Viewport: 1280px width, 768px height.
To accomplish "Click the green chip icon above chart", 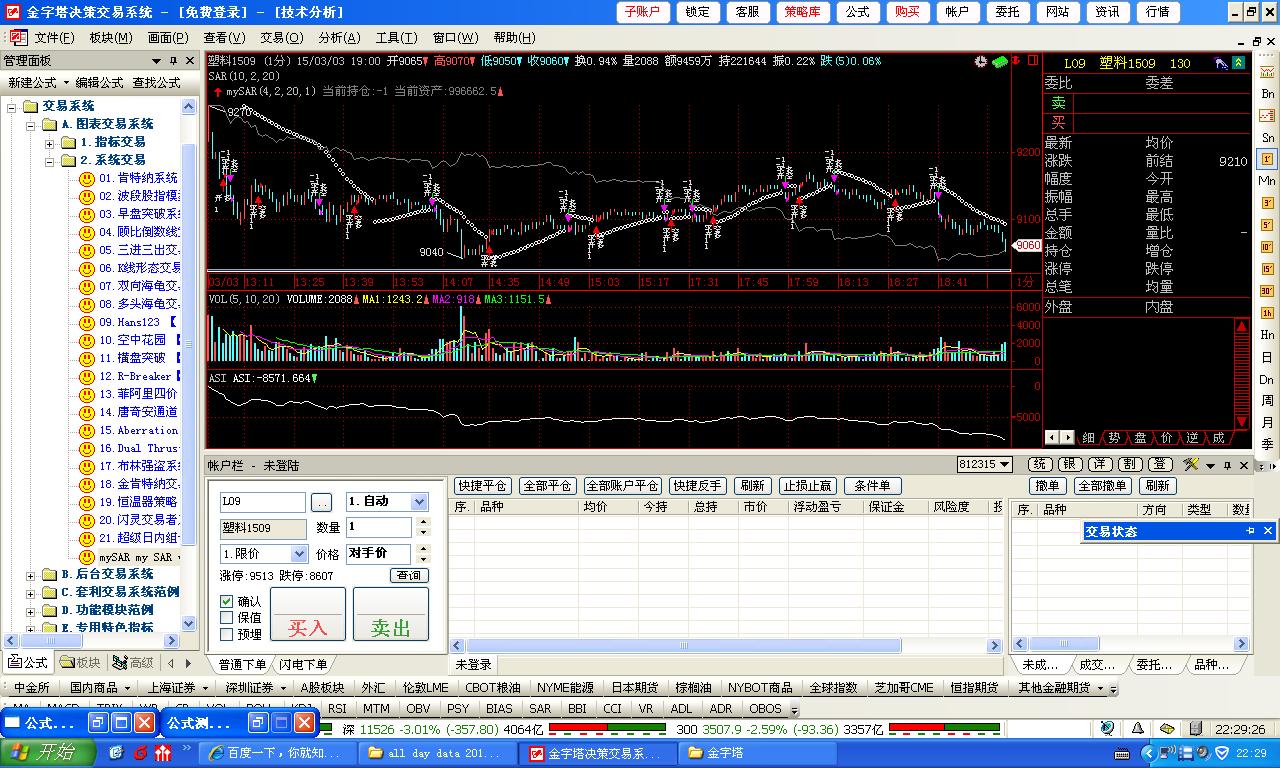I will click(x=1000, y=62).
